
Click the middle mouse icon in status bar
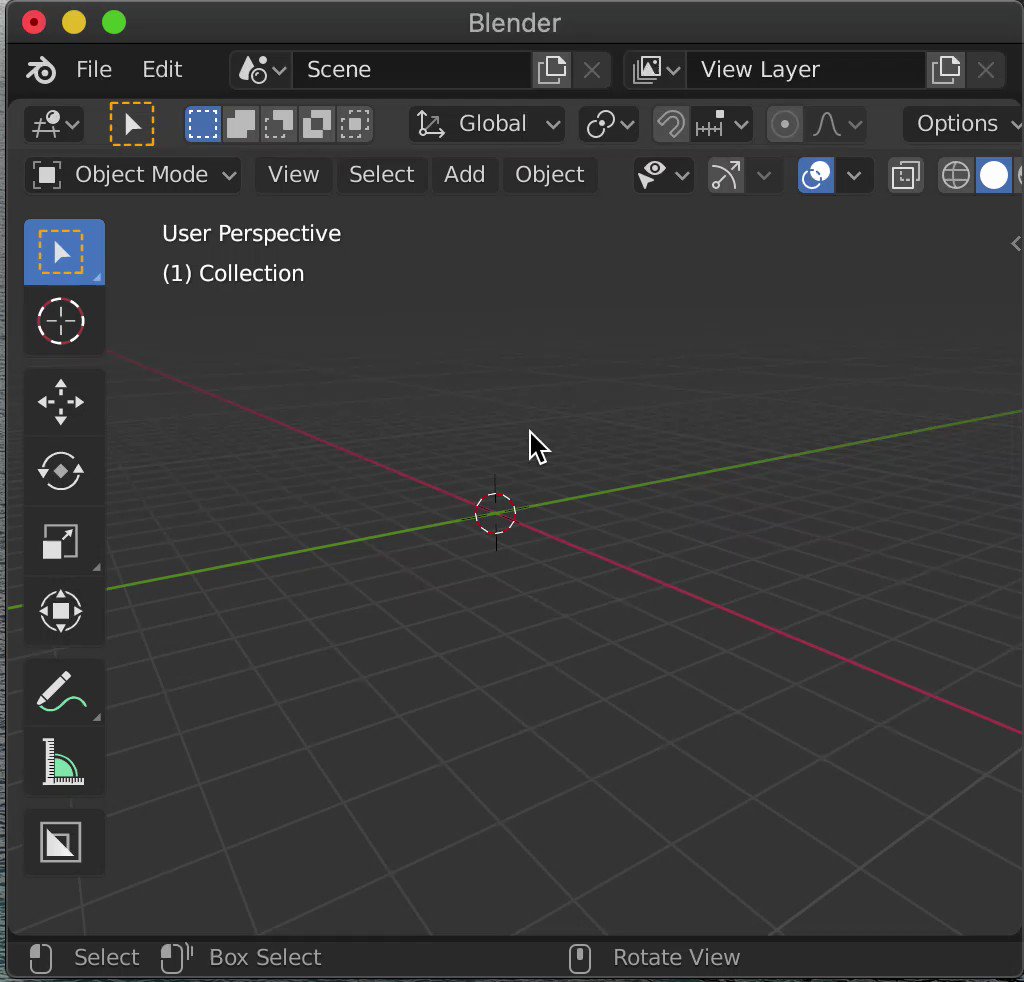pyautogui.click(x=579, y=958)
